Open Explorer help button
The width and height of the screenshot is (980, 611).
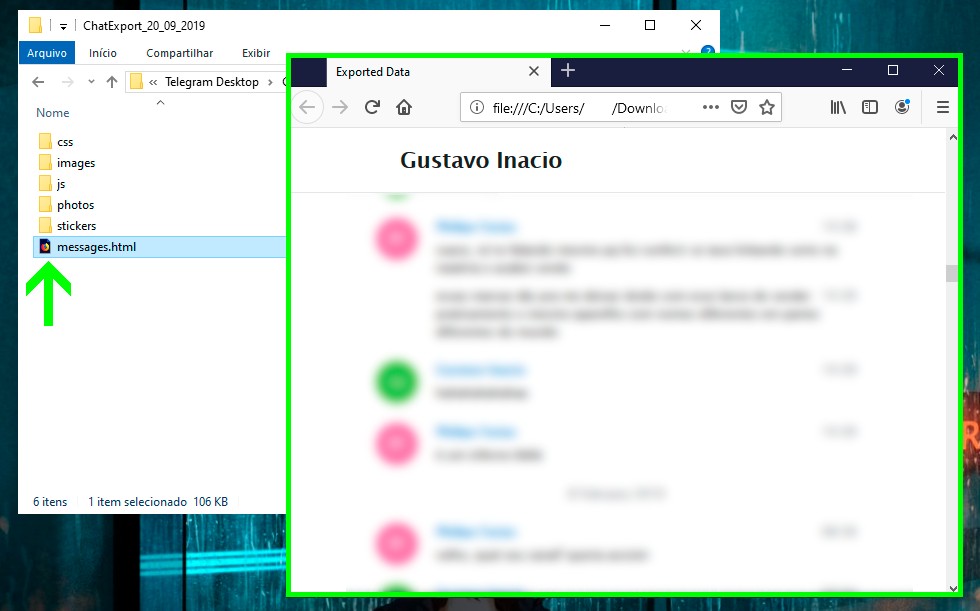click(708, 50)
